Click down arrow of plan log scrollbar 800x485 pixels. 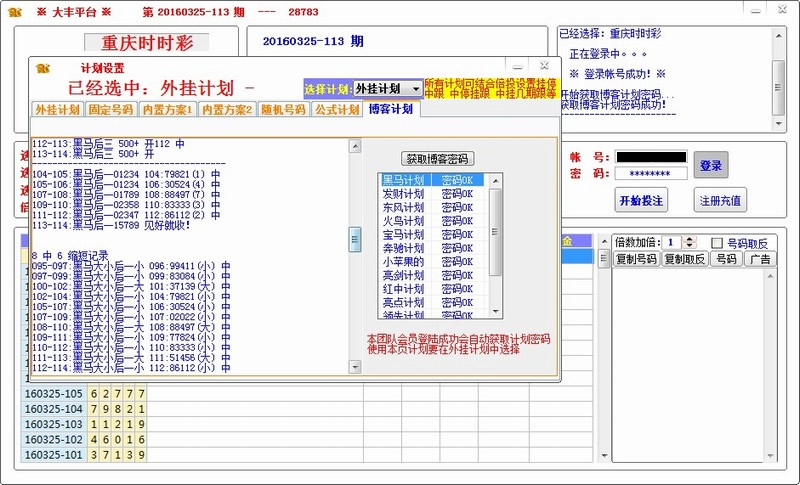pyautogui.click(x=355, y=366)
